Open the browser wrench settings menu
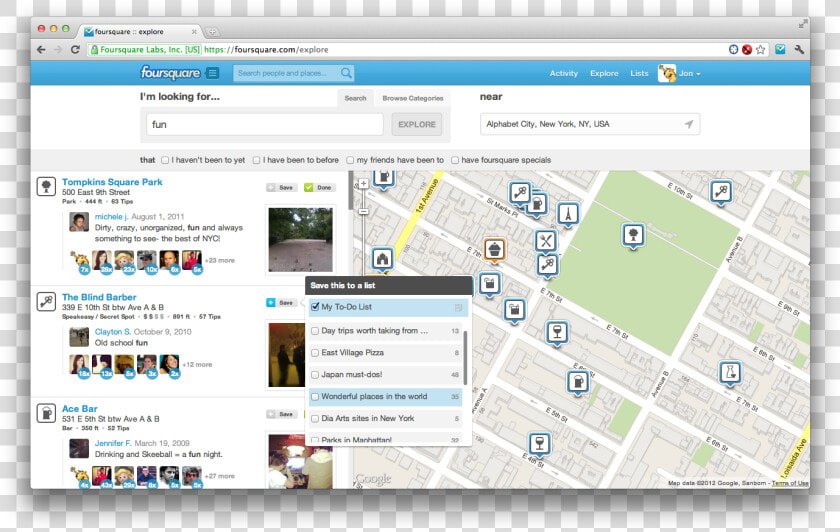The image size is (840, 532). pos(799,50)
